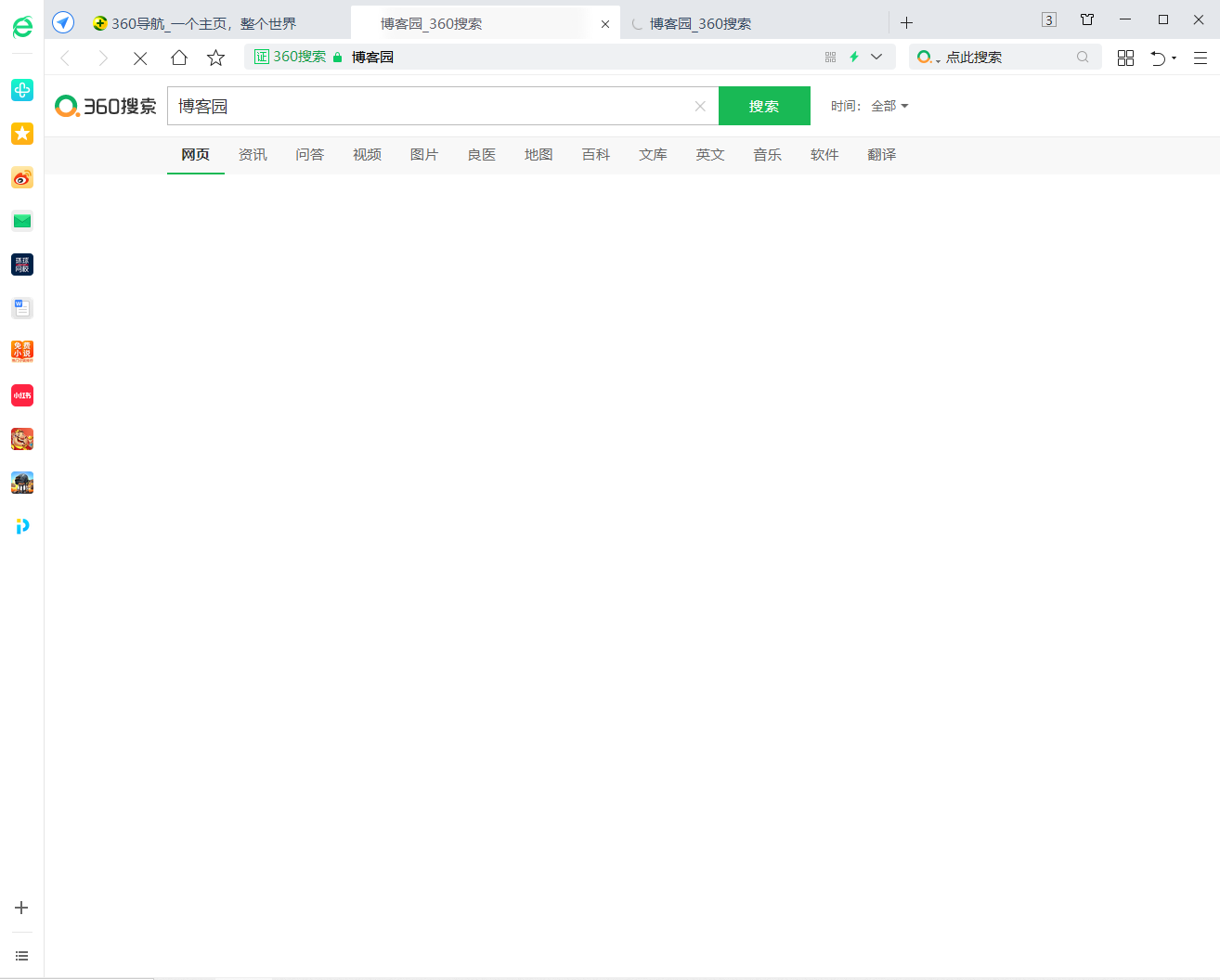Open a new tab with plus button
The width and height of the screenshot is (1220, 980).
coord(906,22)
